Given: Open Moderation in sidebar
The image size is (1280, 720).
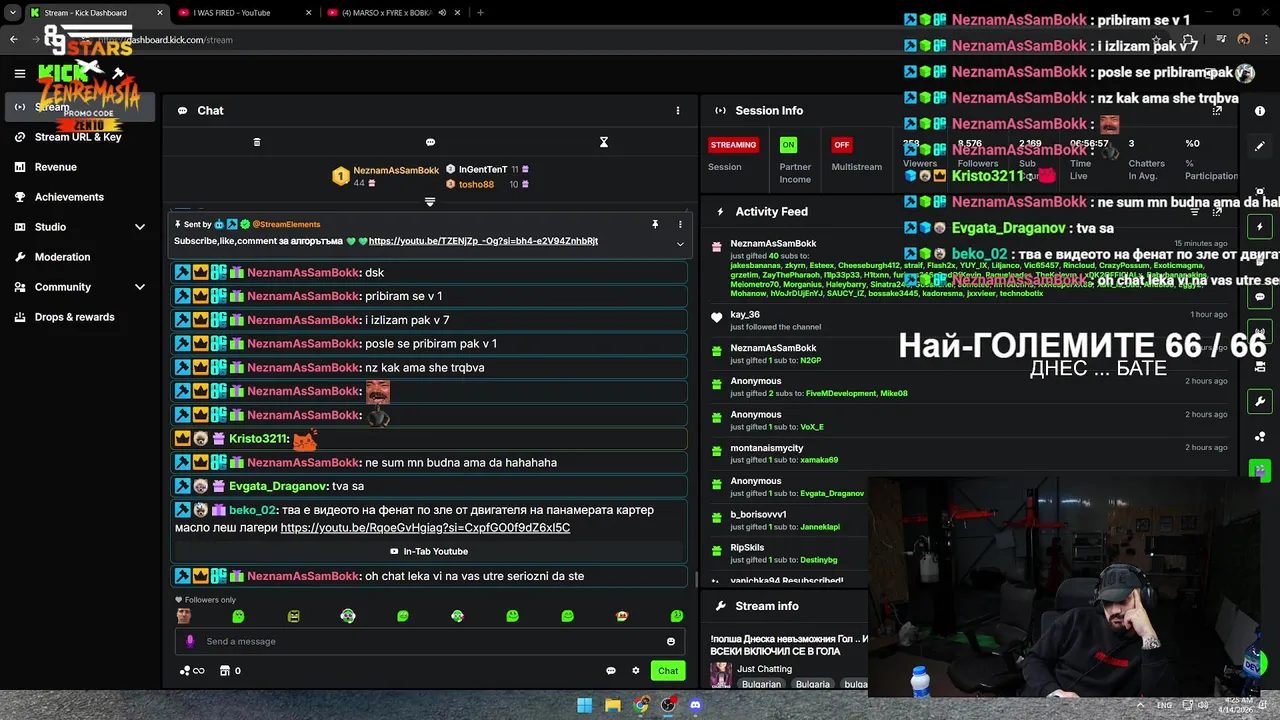Looking at the screenshot, I should click(x=80, y=257).
